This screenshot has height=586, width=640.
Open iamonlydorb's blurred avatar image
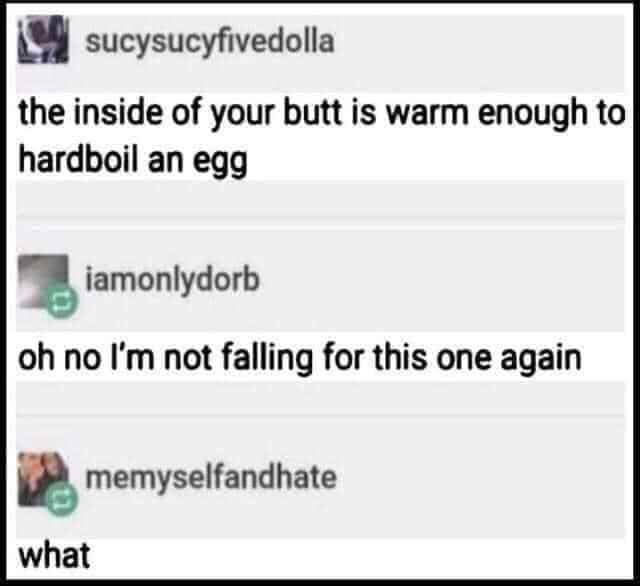coord(43,281)
